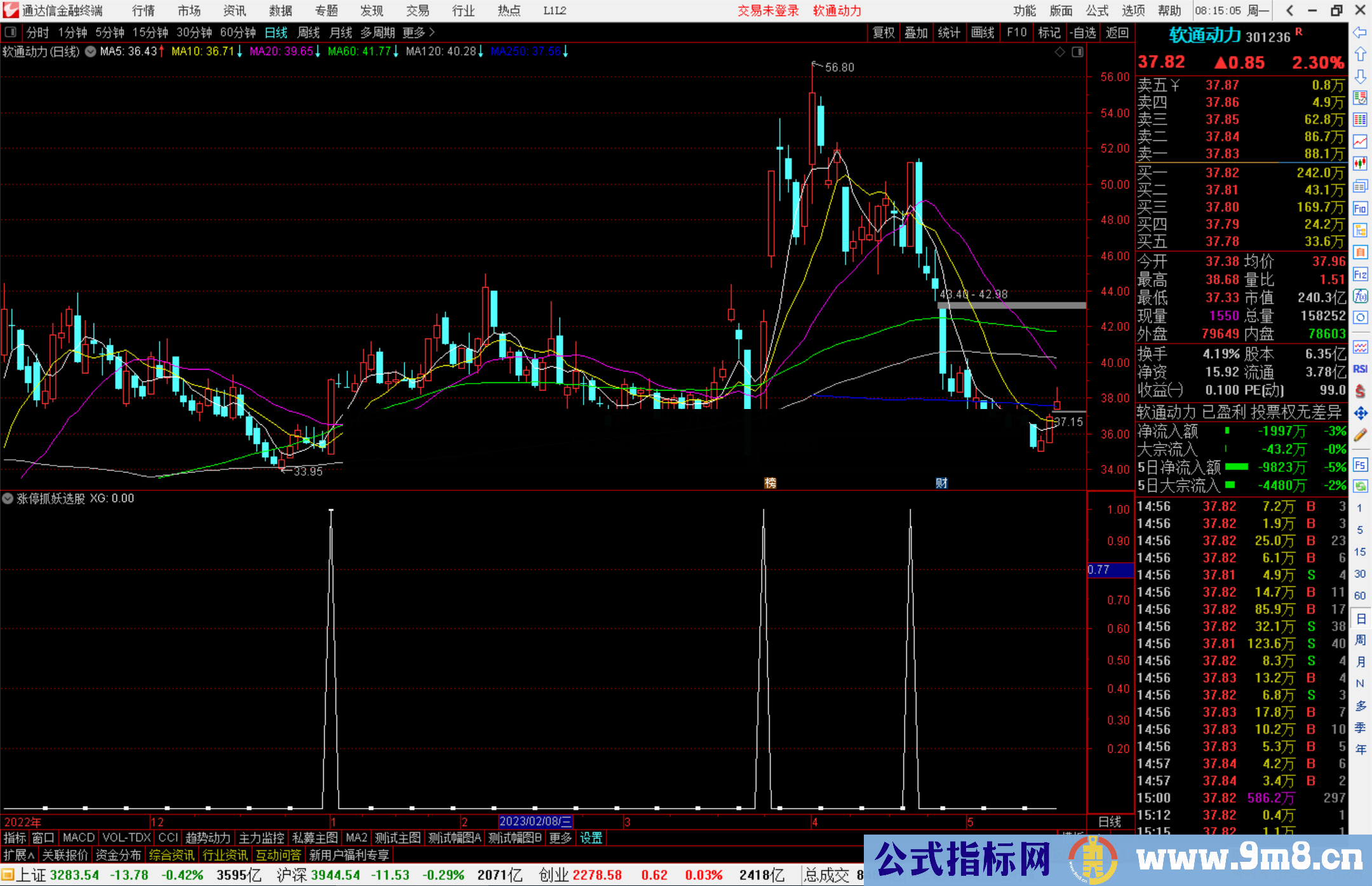This screenshot has height=886, width=1372.
Task: Click the 软通动力 301236 stock title
Action: (x=1230, y=36)
